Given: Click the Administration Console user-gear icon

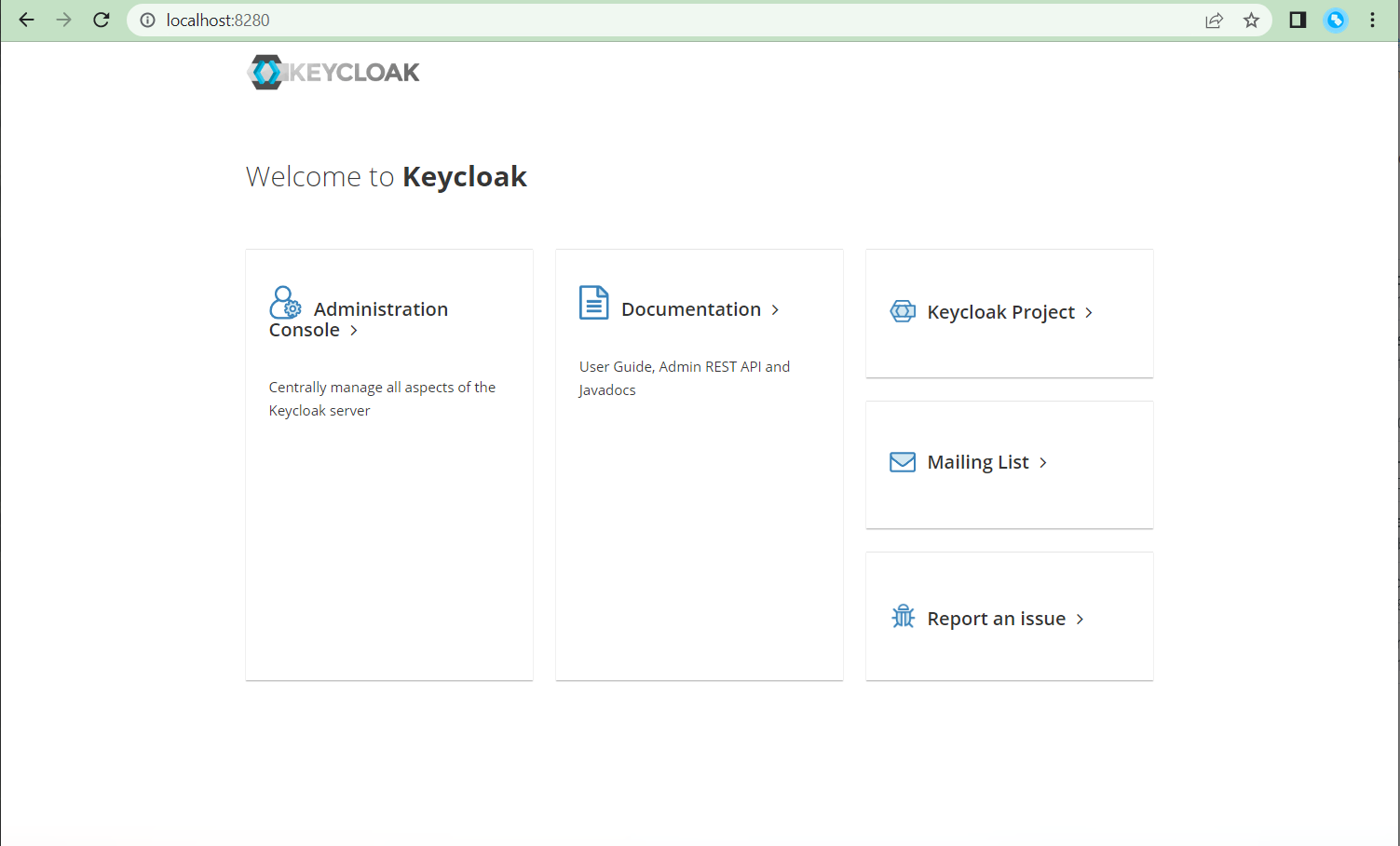Looking at the screenshot, I should pos(285,303).
